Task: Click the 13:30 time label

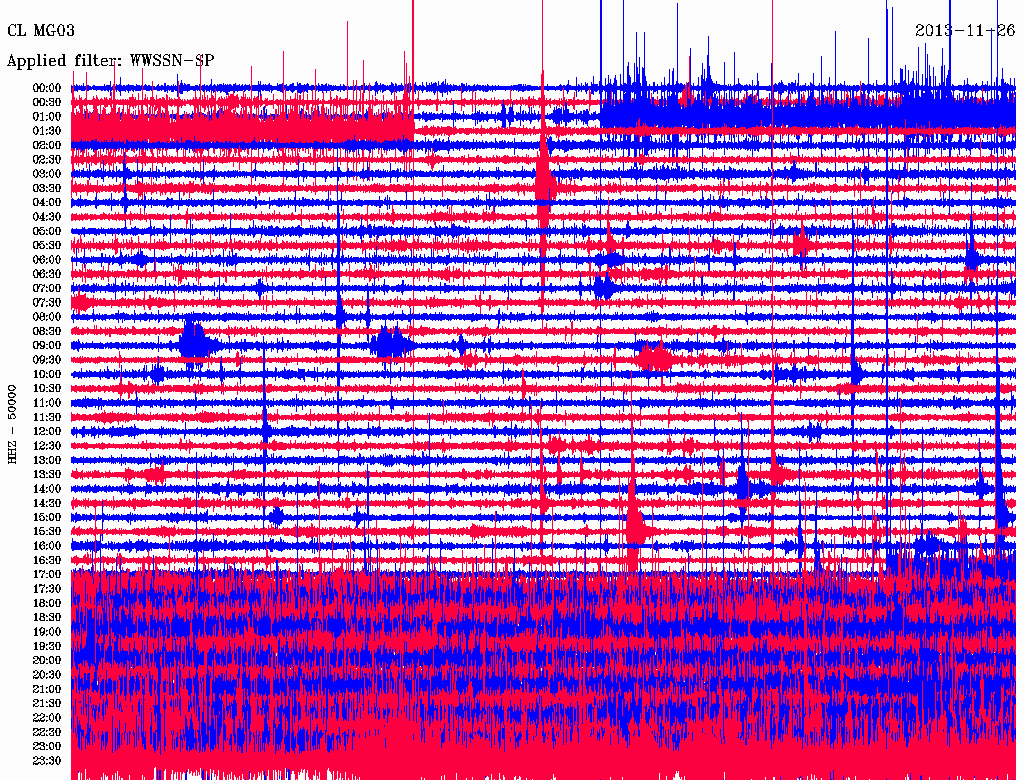Action: pos(47,474)
